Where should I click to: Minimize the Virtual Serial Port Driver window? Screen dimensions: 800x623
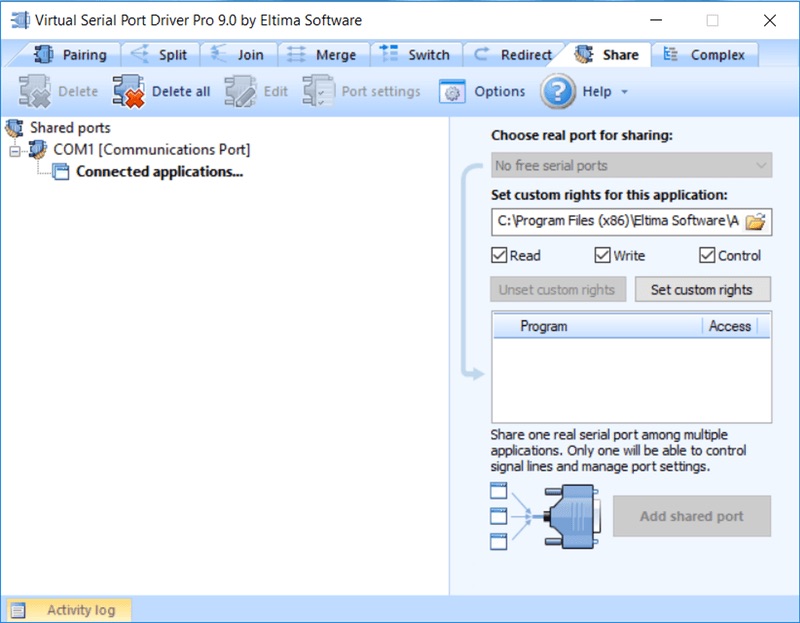coord(656,20)
